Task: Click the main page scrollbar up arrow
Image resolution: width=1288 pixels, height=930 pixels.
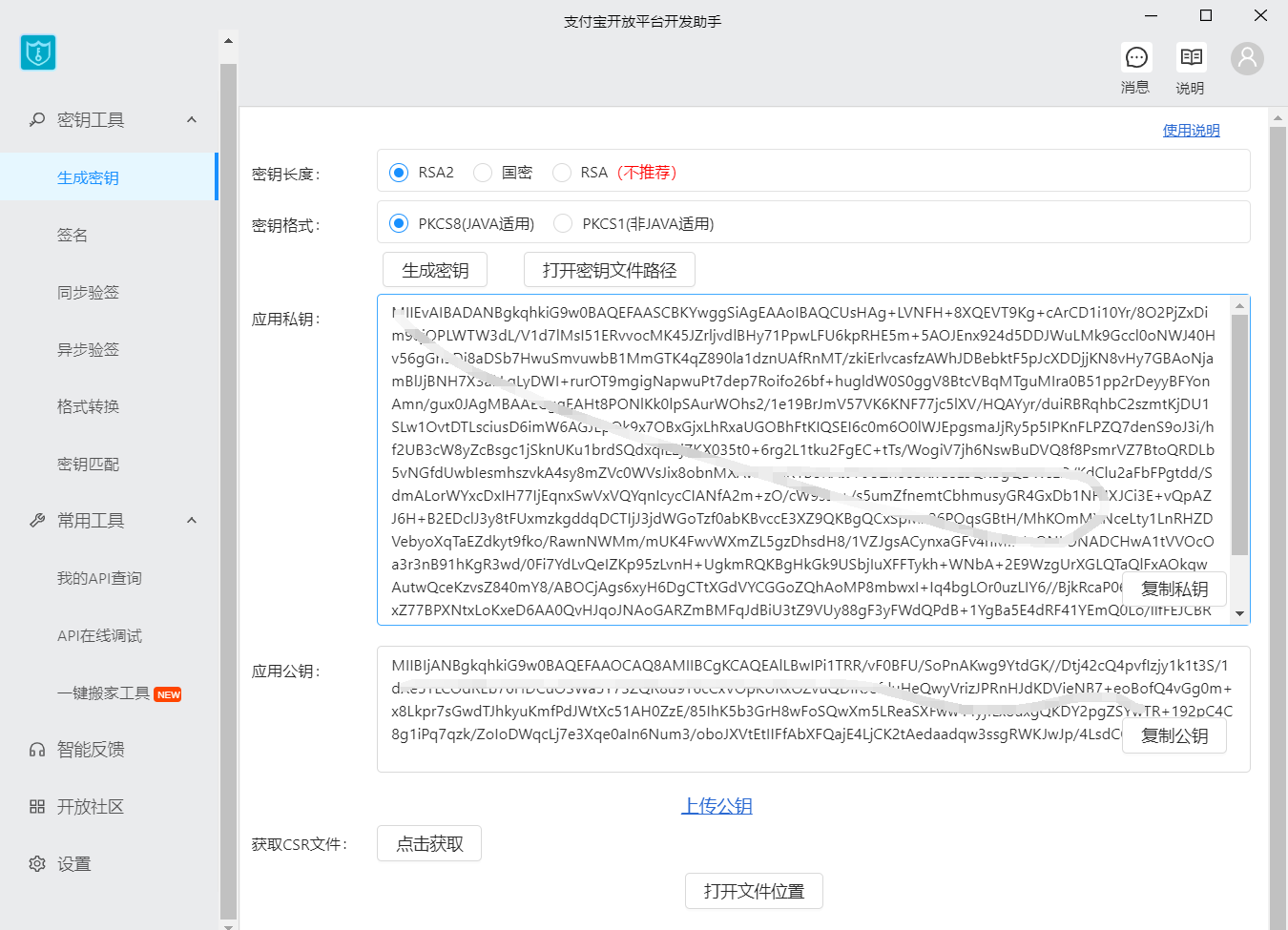Action: point(1278,118)
